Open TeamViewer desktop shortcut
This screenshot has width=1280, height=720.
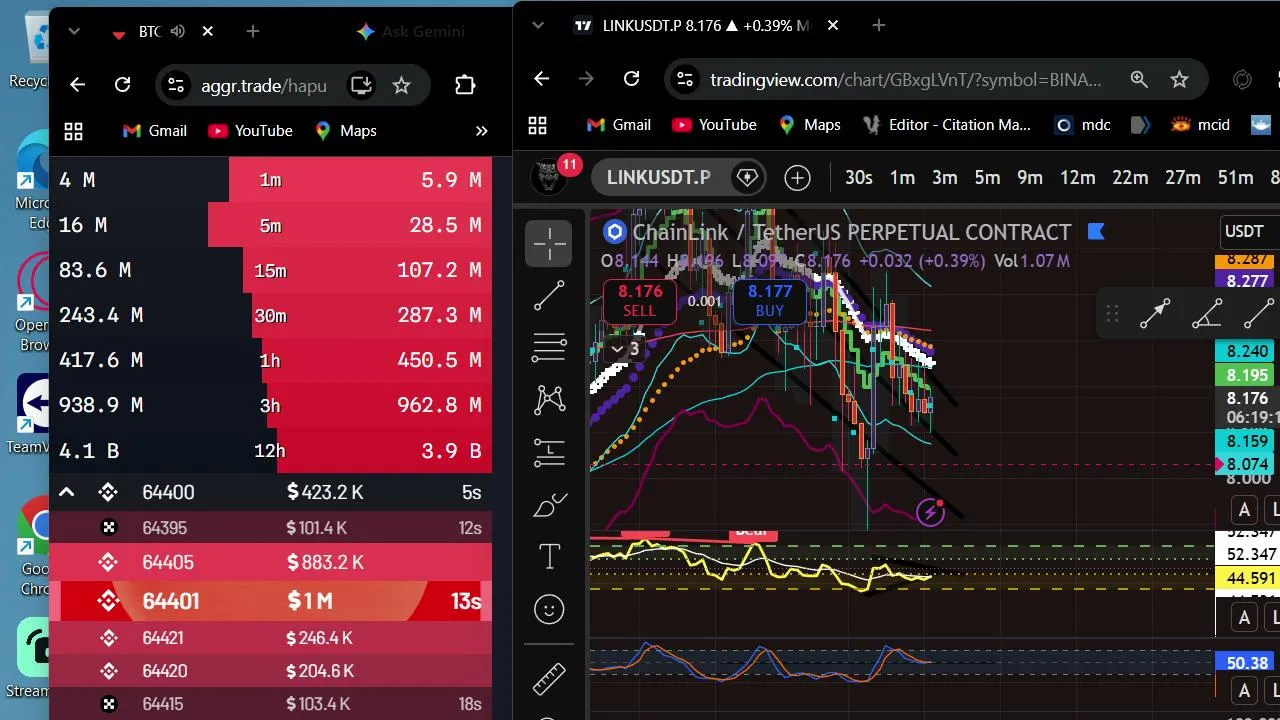pos(33,412)
